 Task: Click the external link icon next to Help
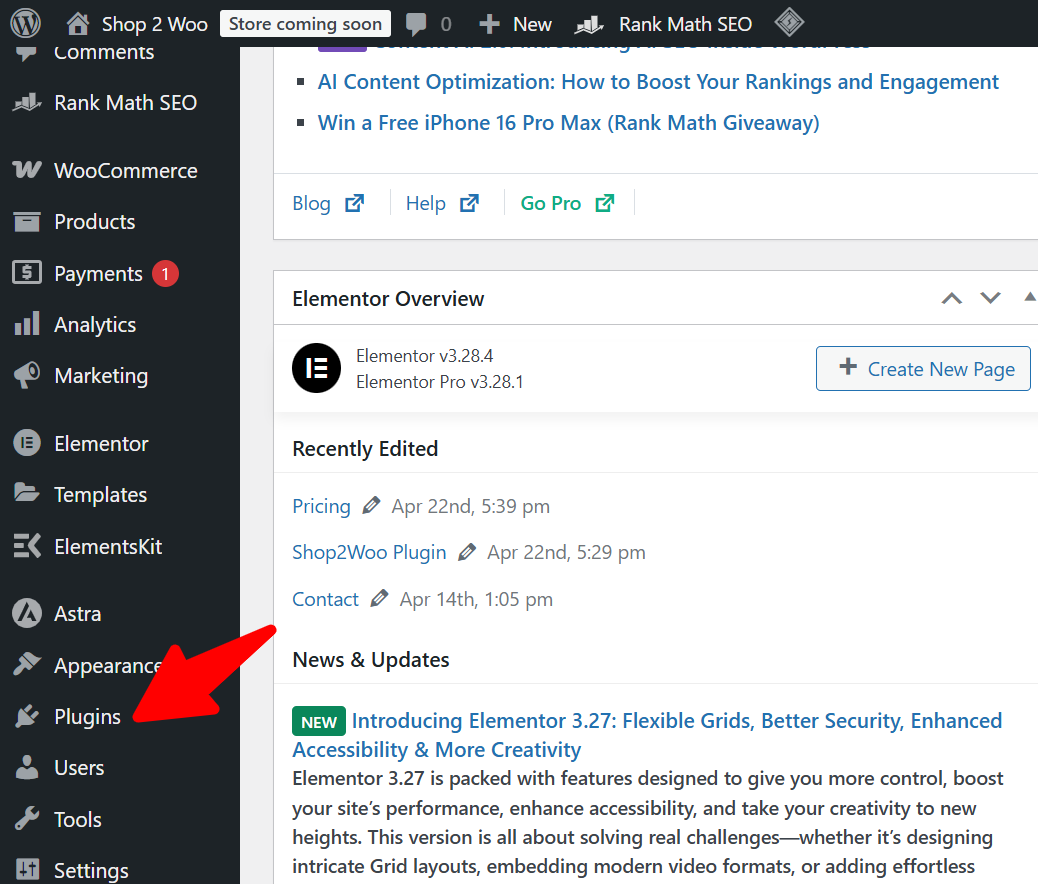[469, 203]
